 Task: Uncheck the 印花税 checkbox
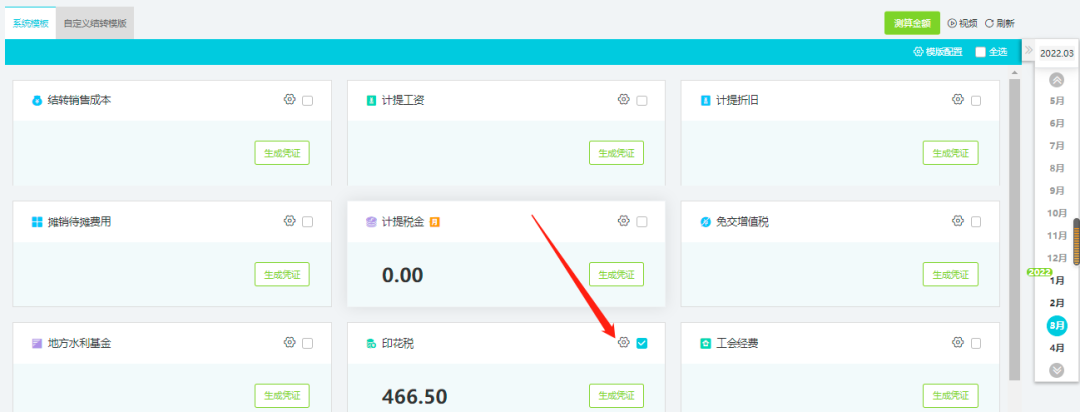point(642,343)
